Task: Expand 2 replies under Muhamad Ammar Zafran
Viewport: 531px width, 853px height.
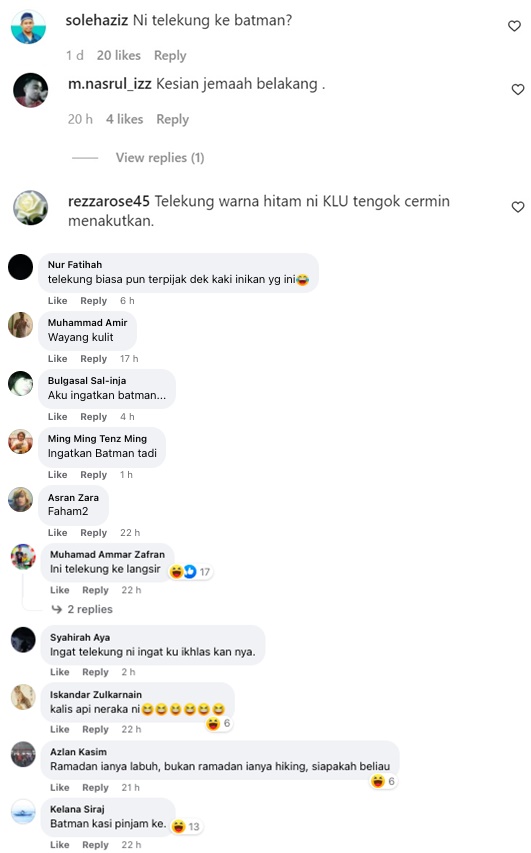Action: coord(90,609)
